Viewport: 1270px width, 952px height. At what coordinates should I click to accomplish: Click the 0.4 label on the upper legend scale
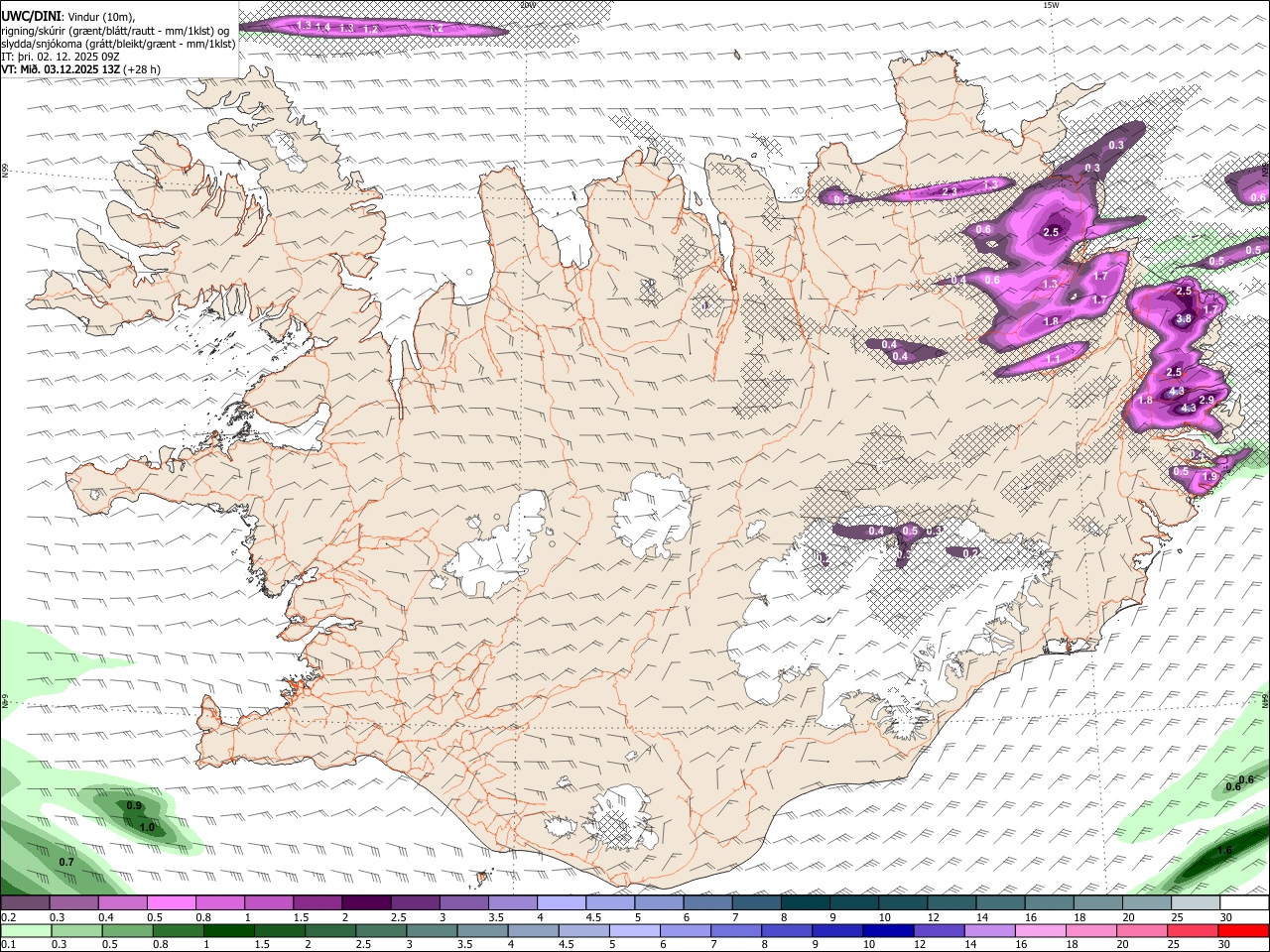pos(106,917)
